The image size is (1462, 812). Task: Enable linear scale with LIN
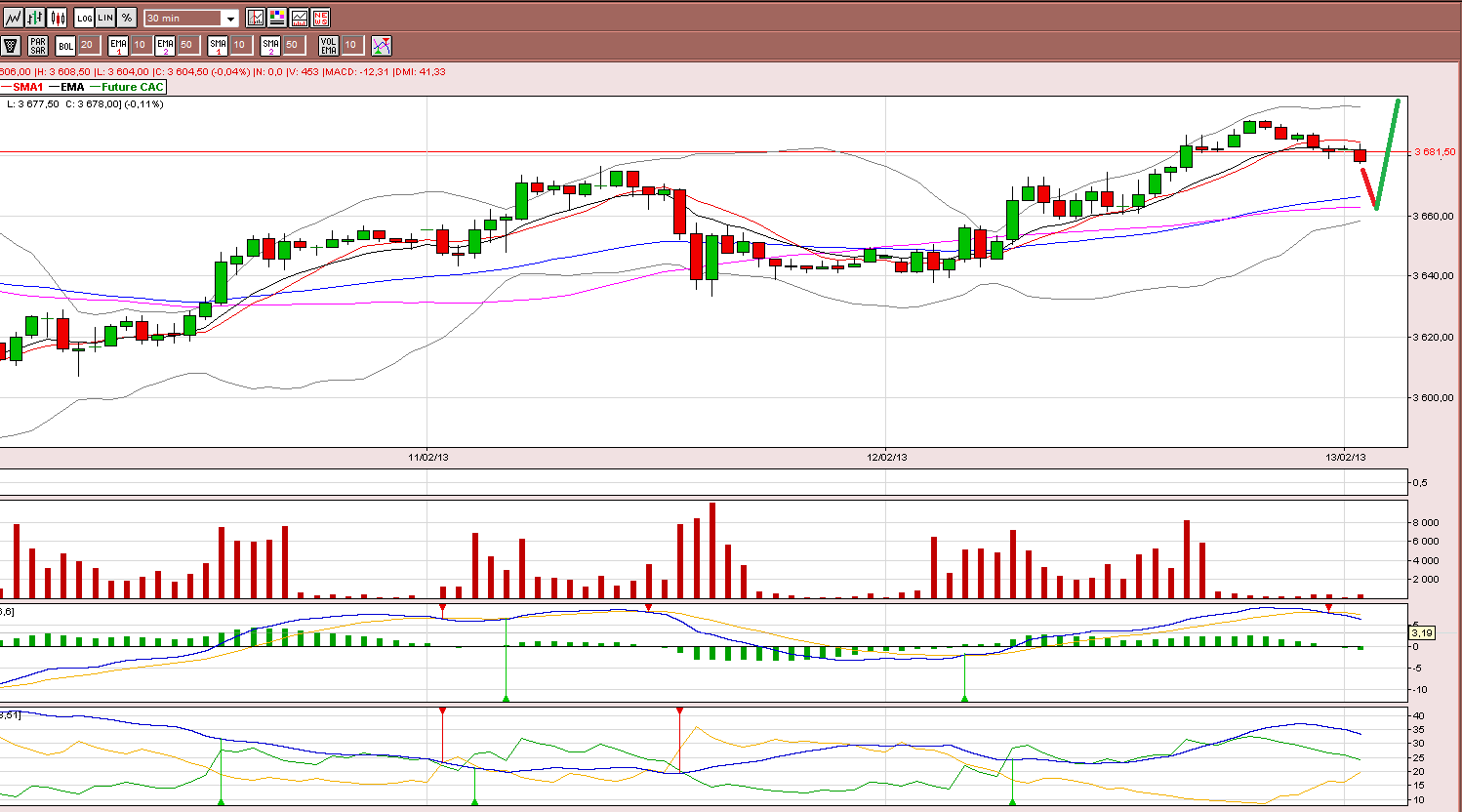[x=105, y=18]
